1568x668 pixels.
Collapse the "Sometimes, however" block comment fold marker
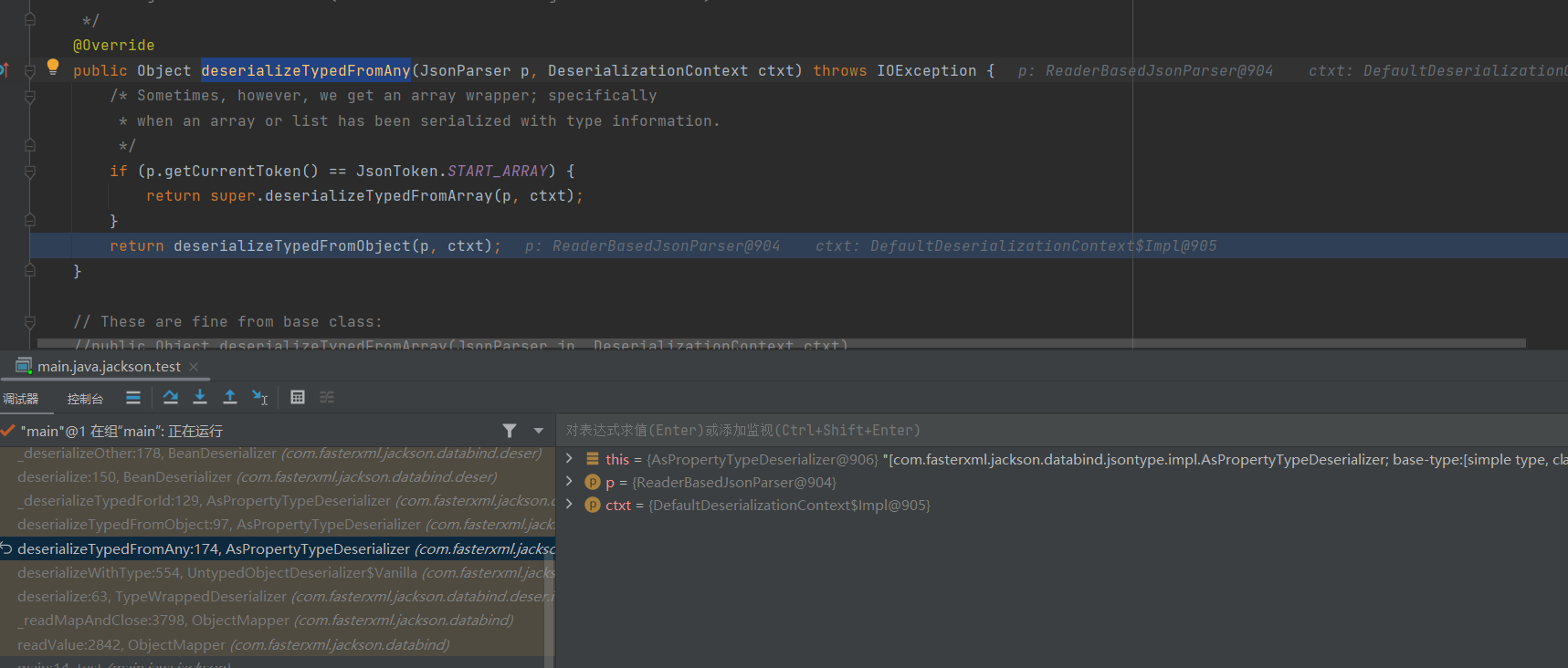[x=29, y=96]
